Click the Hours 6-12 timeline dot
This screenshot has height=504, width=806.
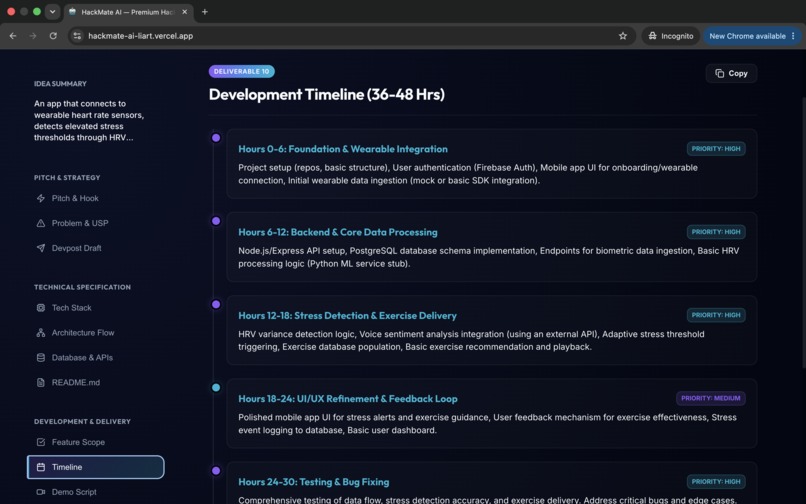(216, 221)
